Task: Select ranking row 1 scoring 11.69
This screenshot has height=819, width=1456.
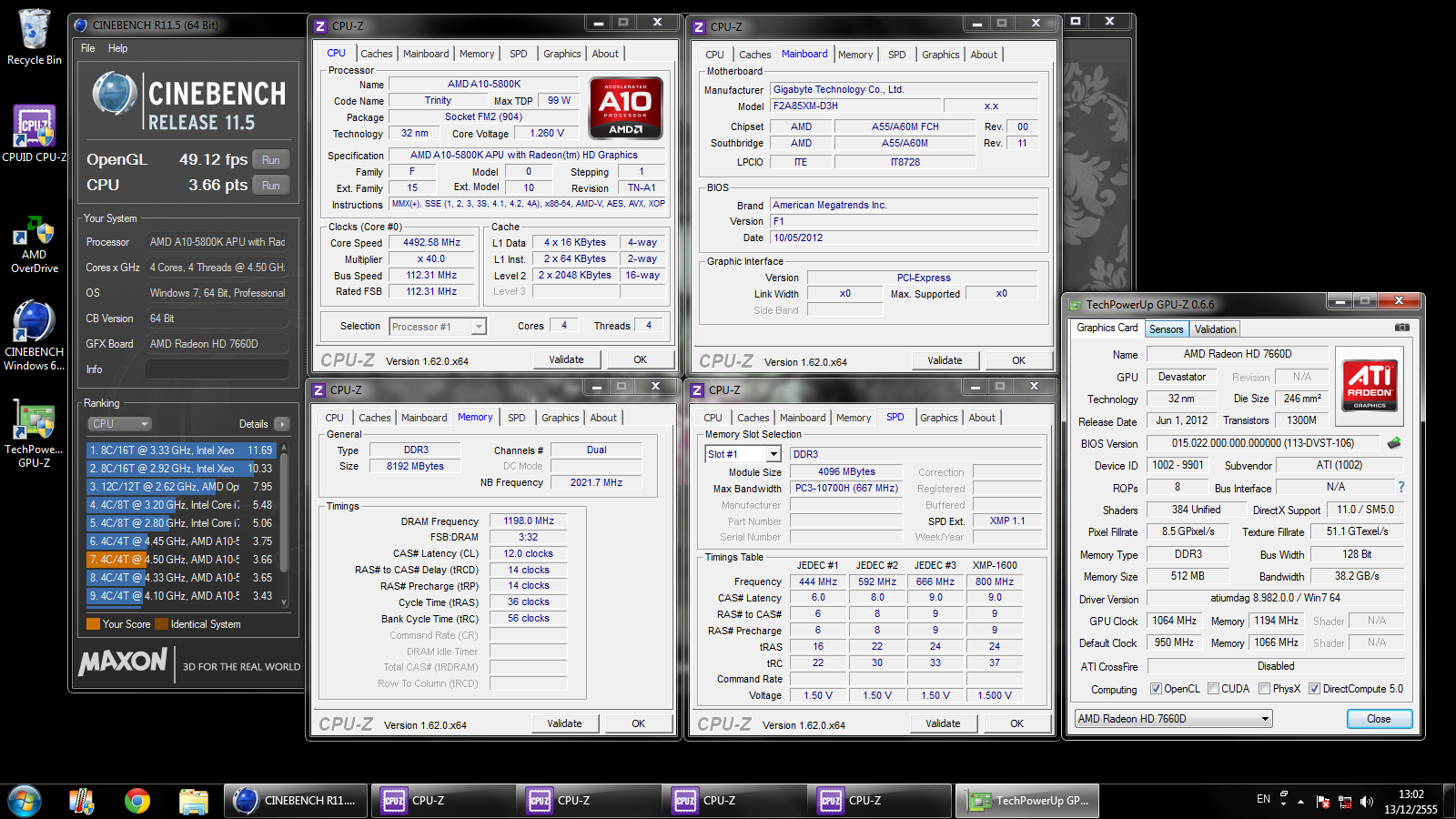Action: tap(181, 450)
